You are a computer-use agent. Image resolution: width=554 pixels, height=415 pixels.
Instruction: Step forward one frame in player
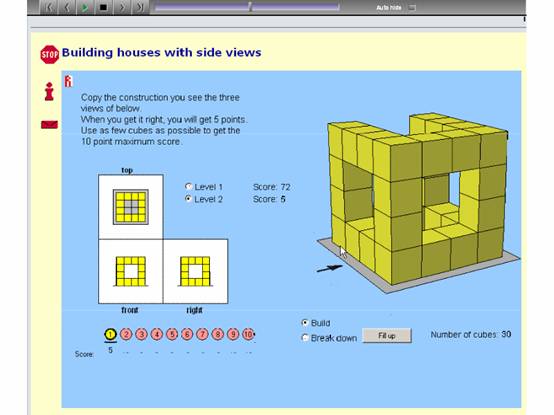122,7
